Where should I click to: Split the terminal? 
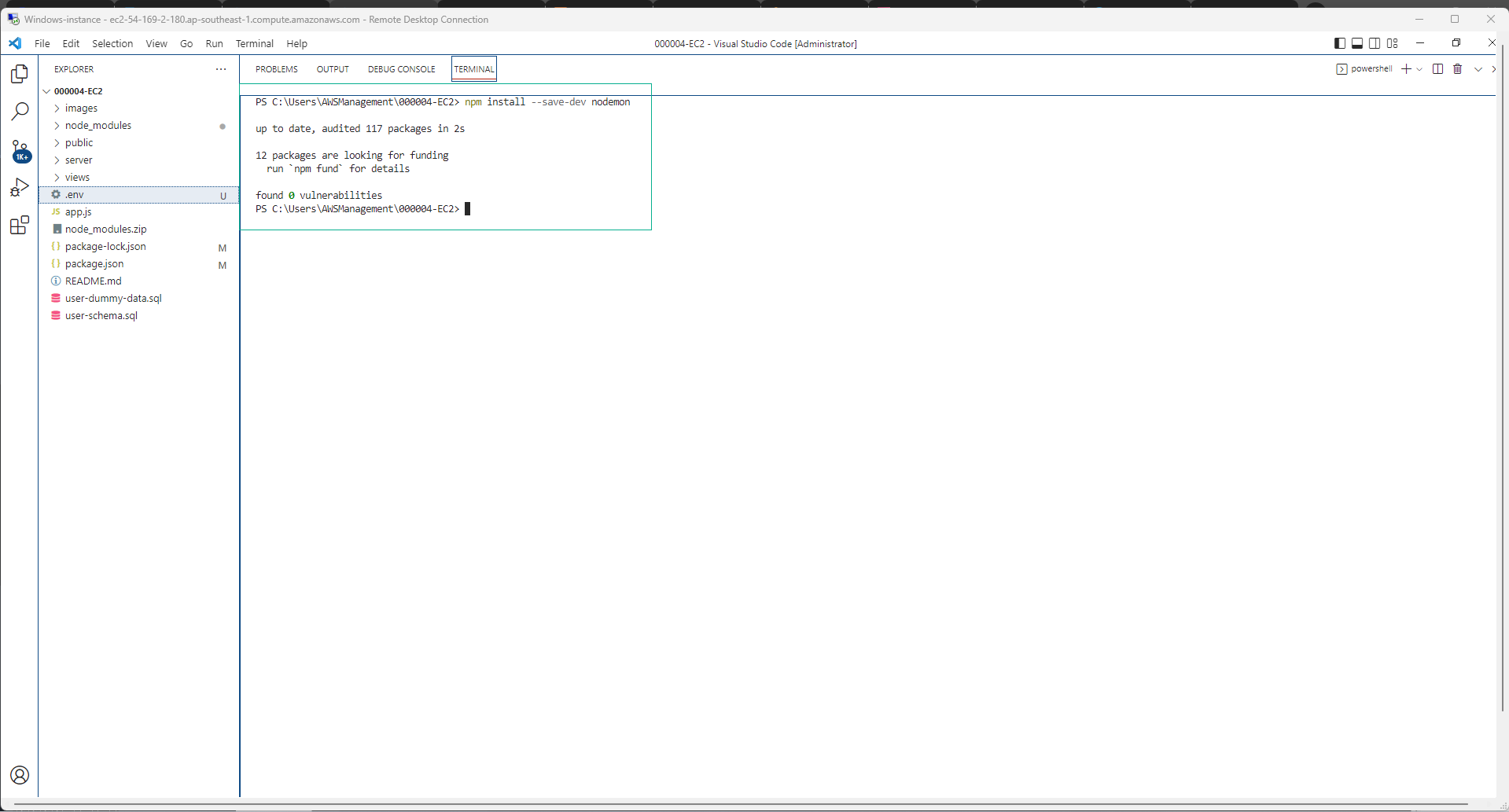[x=1437, y=69]
